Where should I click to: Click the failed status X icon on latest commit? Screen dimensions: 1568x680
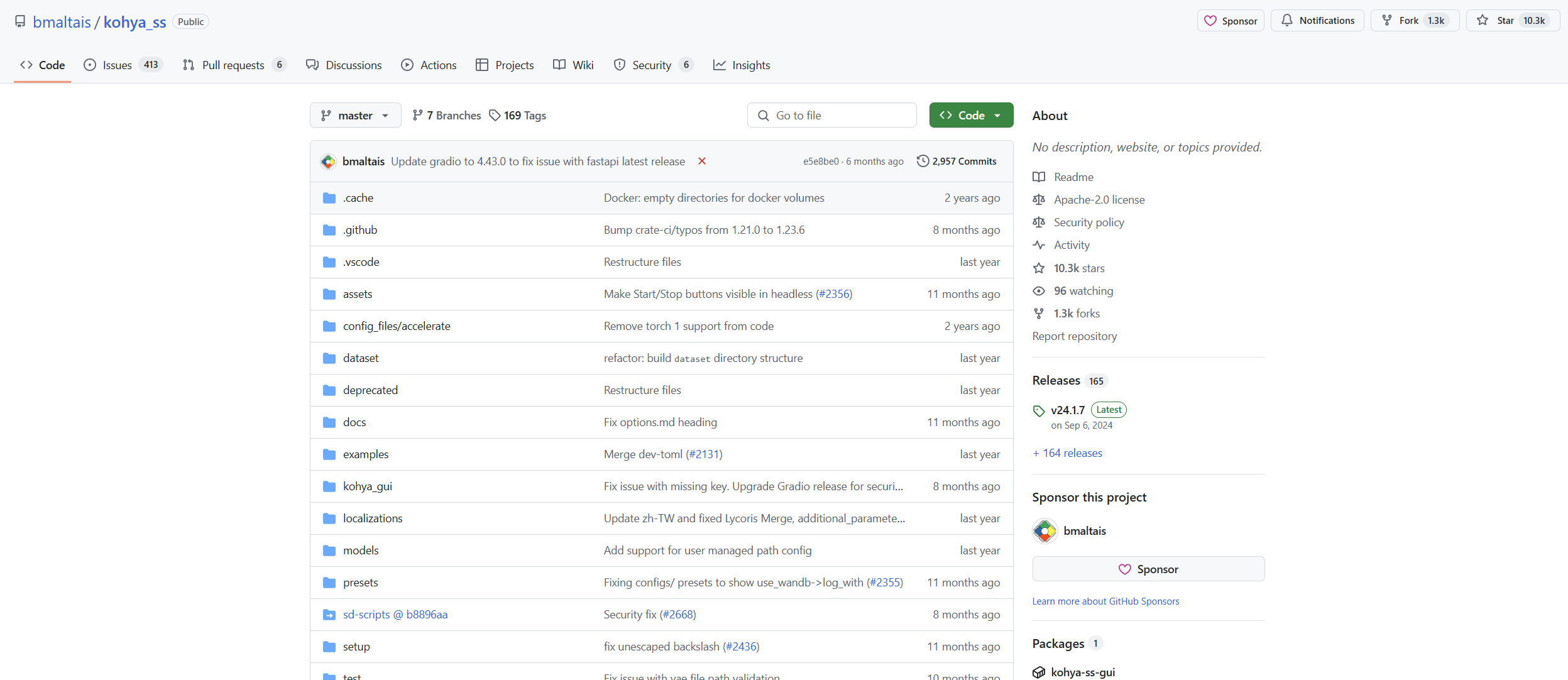[x=702, y=162]
